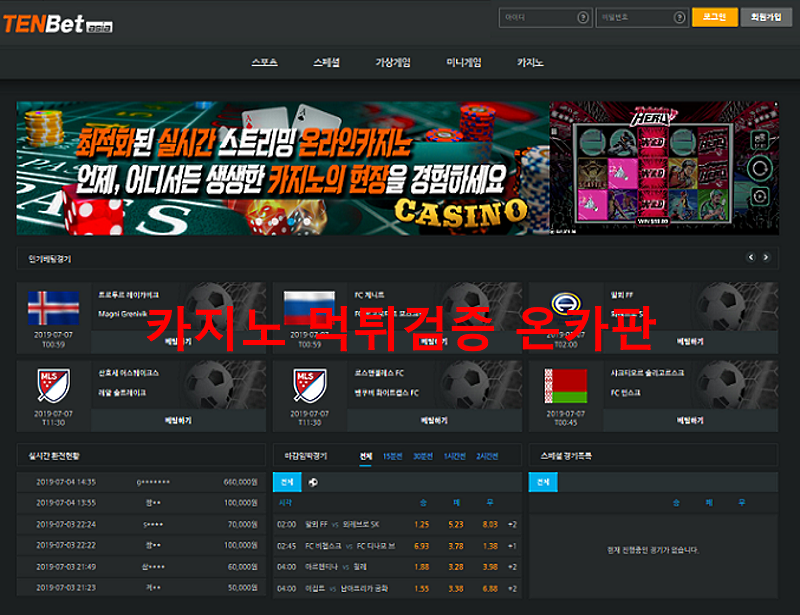The height and width of the screenshot is (615, 800).
Task: Click the 50,000원 exchange amount
Action: [x=242, y=588]
